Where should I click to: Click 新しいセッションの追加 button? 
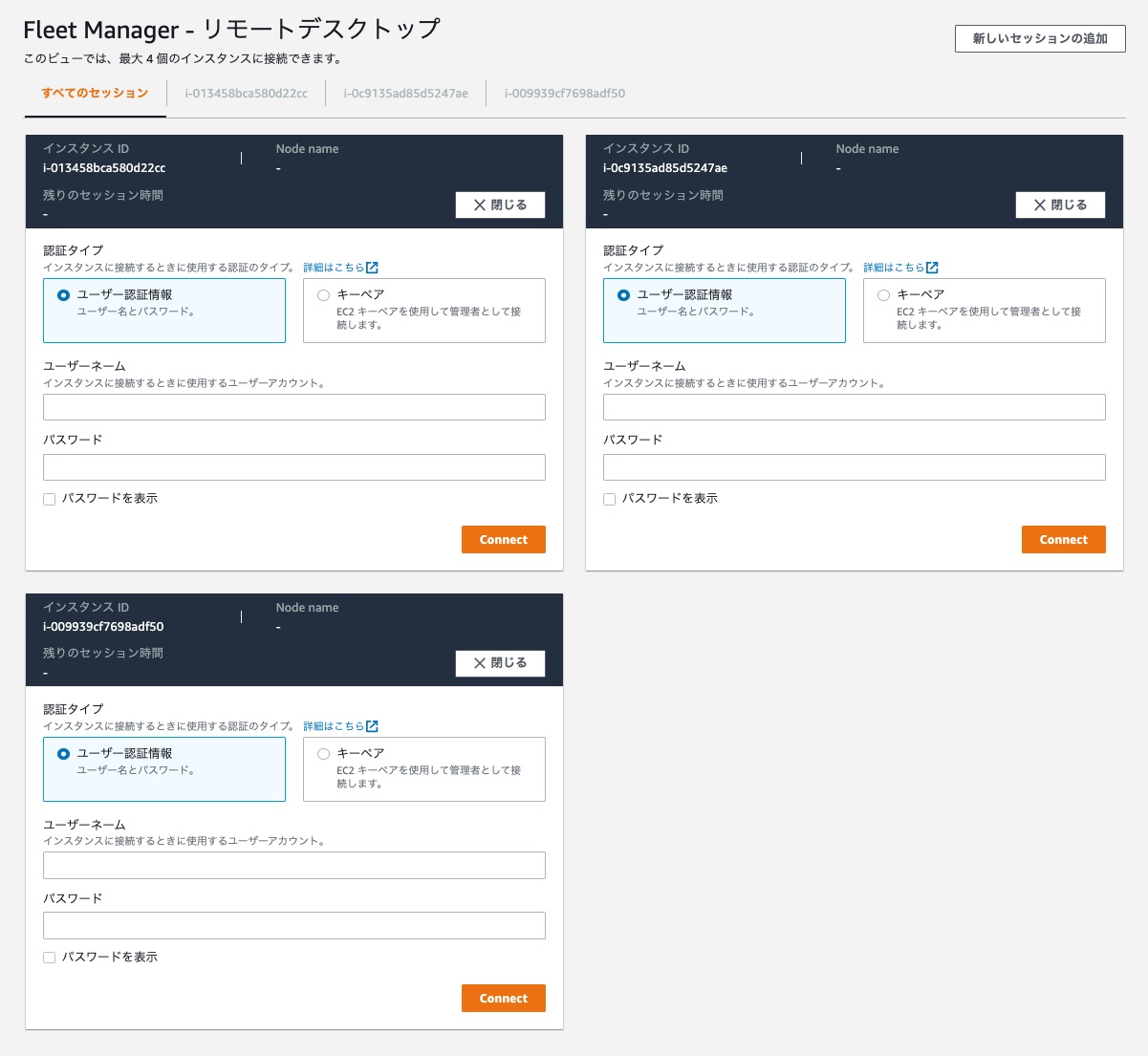(1040, 38)
